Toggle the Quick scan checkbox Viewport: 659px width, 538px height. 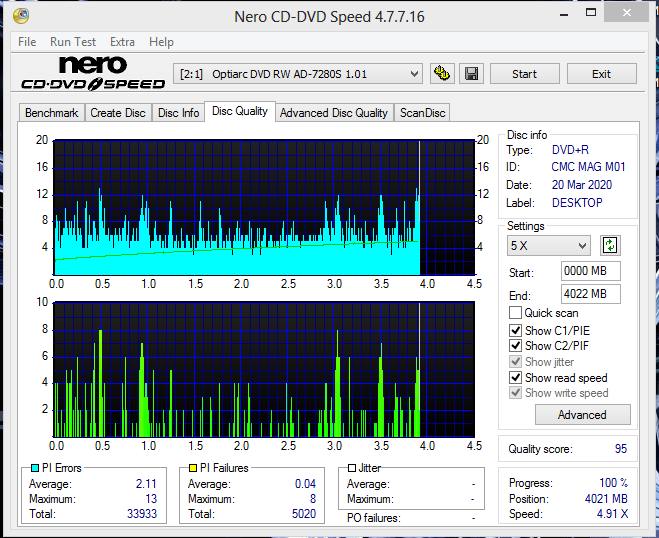pos(515,313)
